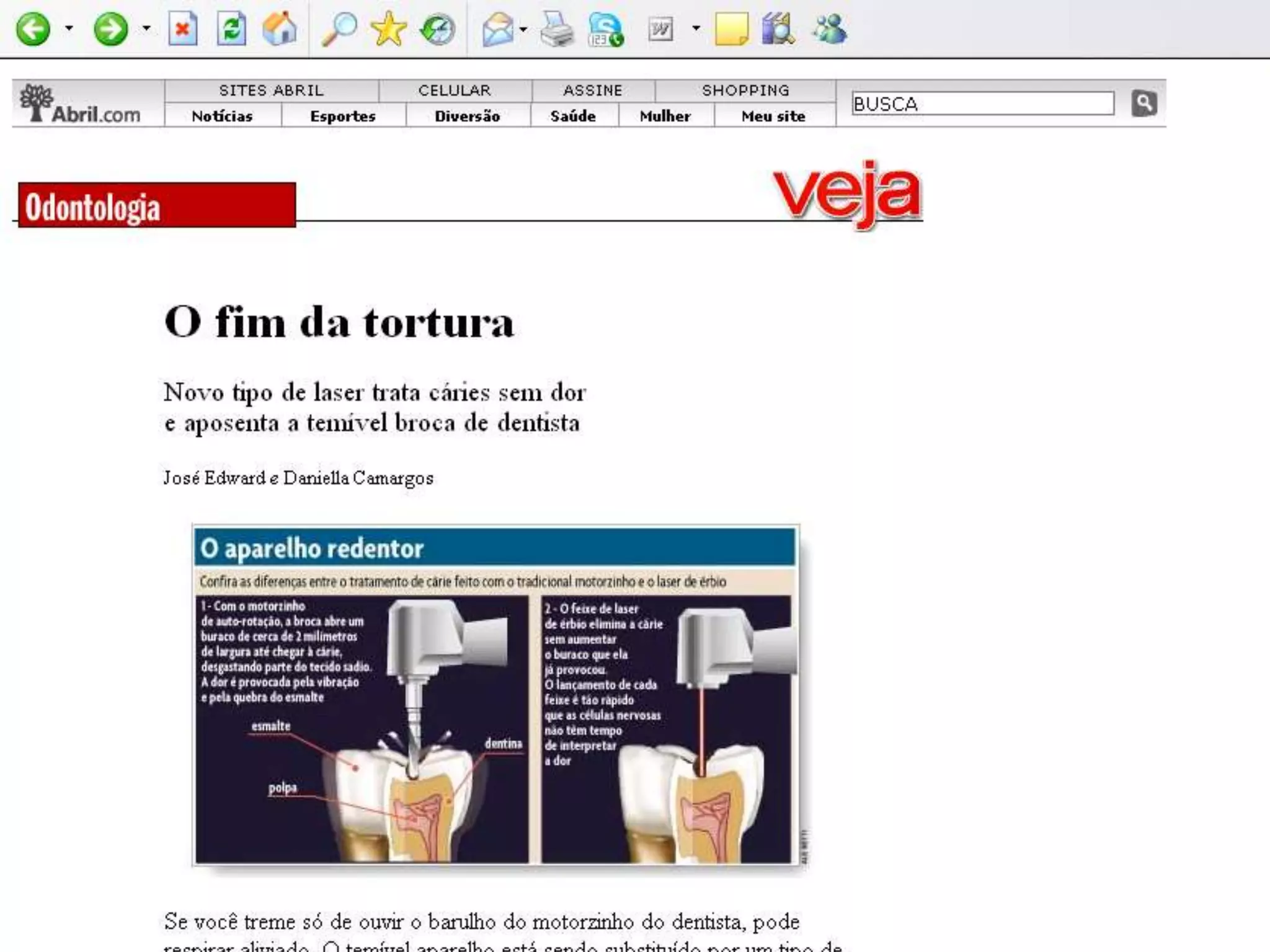1270x952 pixels.
Task: Select the Saúde navigation tab
Action: [573, 116]
